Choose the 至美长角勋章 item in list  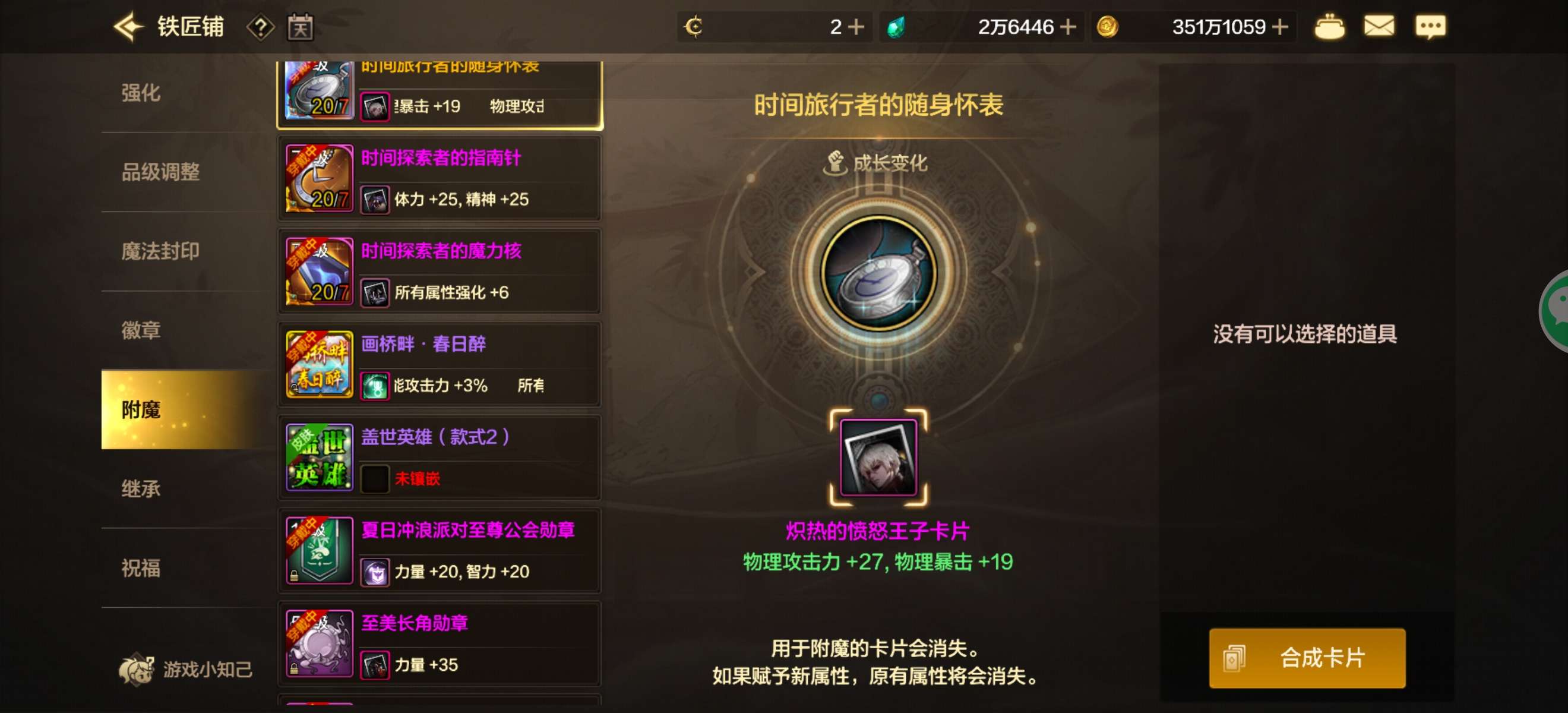click(x=440, y=644)
